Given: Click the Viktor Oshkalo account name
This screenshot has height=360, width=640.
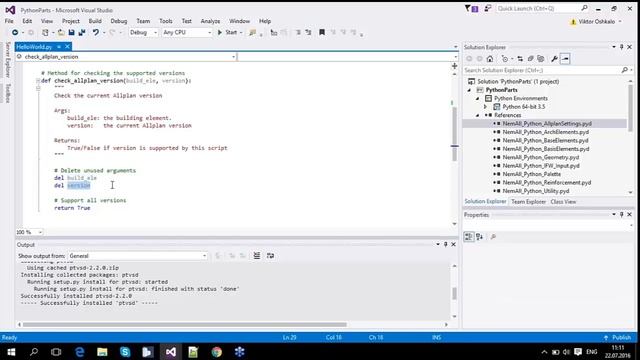Looking at the screenshot, I should (x=596, y=21).
